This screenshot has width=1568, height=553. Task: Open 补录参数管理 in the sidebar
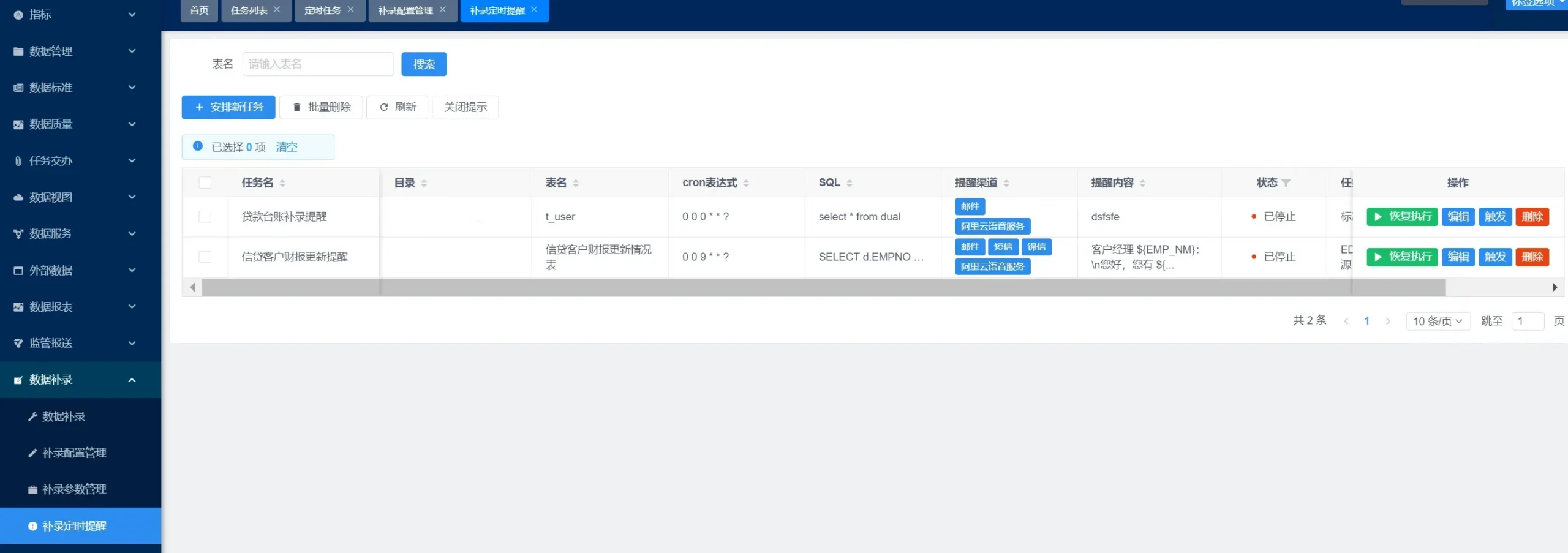(x=74, y=489)
